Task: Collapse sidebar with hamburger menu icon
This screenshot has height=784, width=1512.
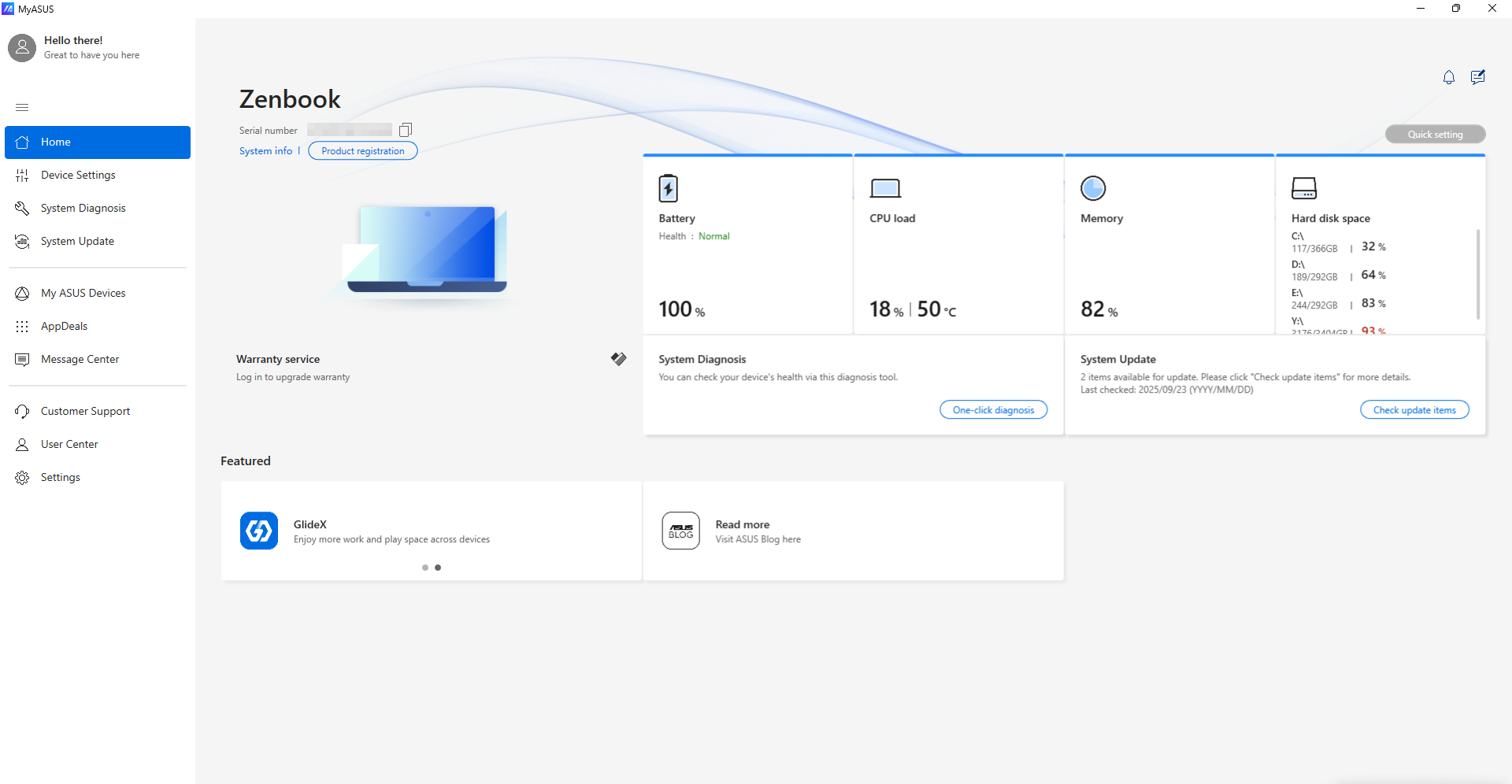Action: pos(22,107)
